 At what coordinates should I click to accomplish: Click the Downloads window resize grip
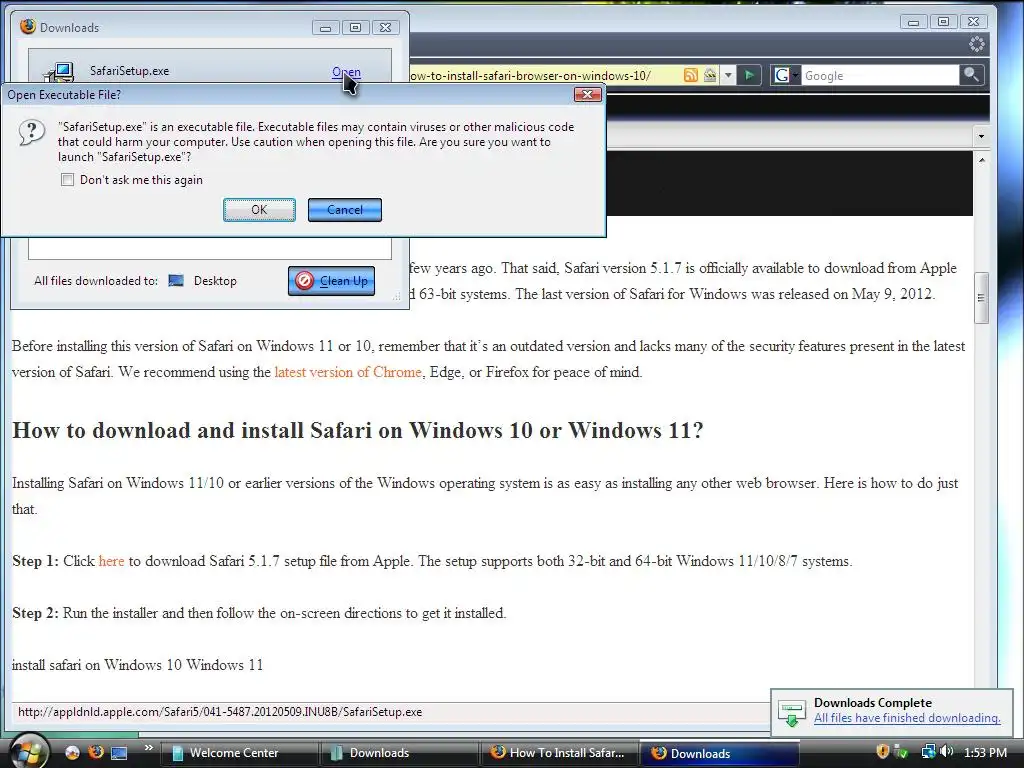[397, 296]
